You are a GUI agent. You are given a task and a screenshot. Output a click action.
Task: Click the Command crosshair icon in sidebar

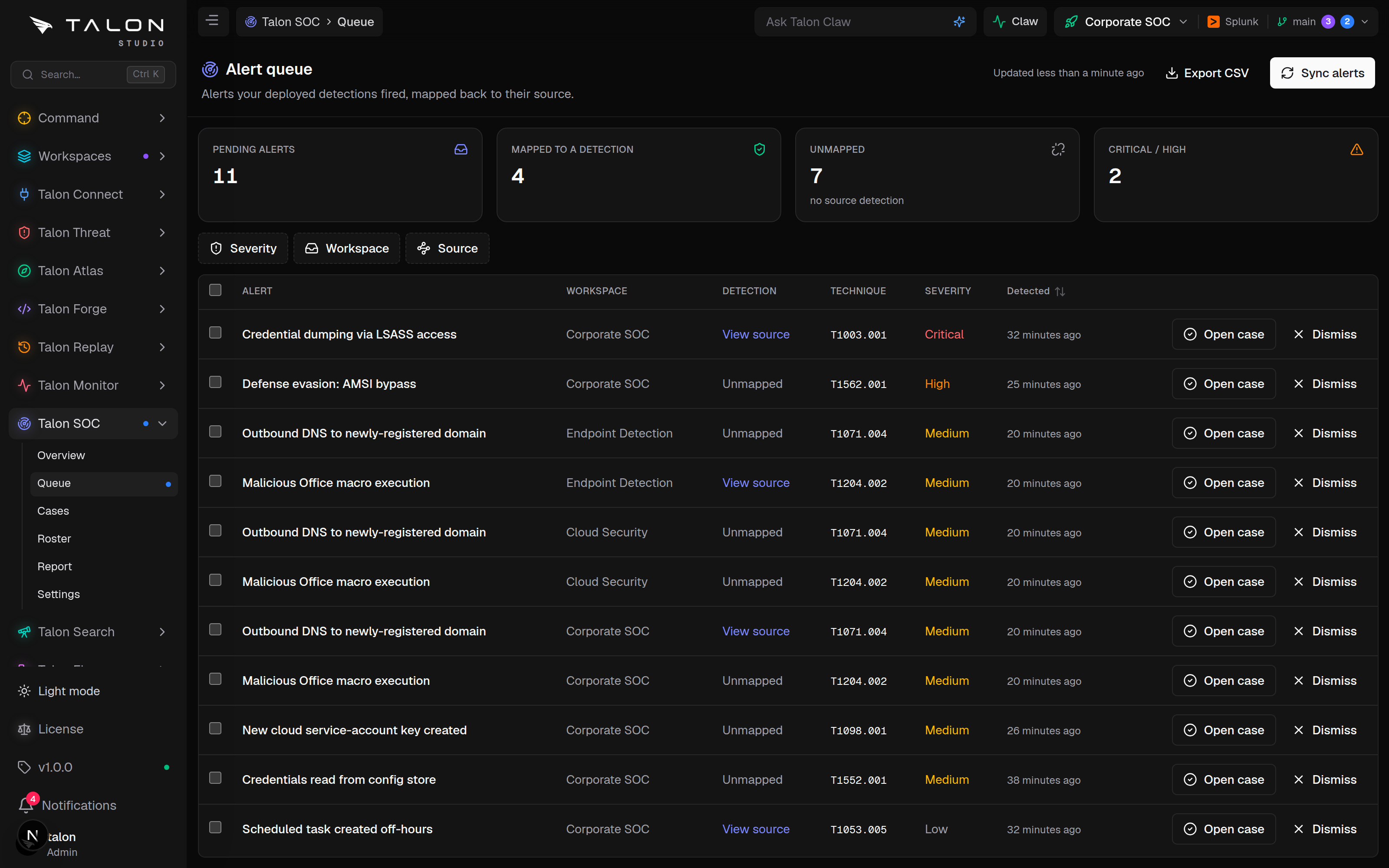[x=24, y=118]
